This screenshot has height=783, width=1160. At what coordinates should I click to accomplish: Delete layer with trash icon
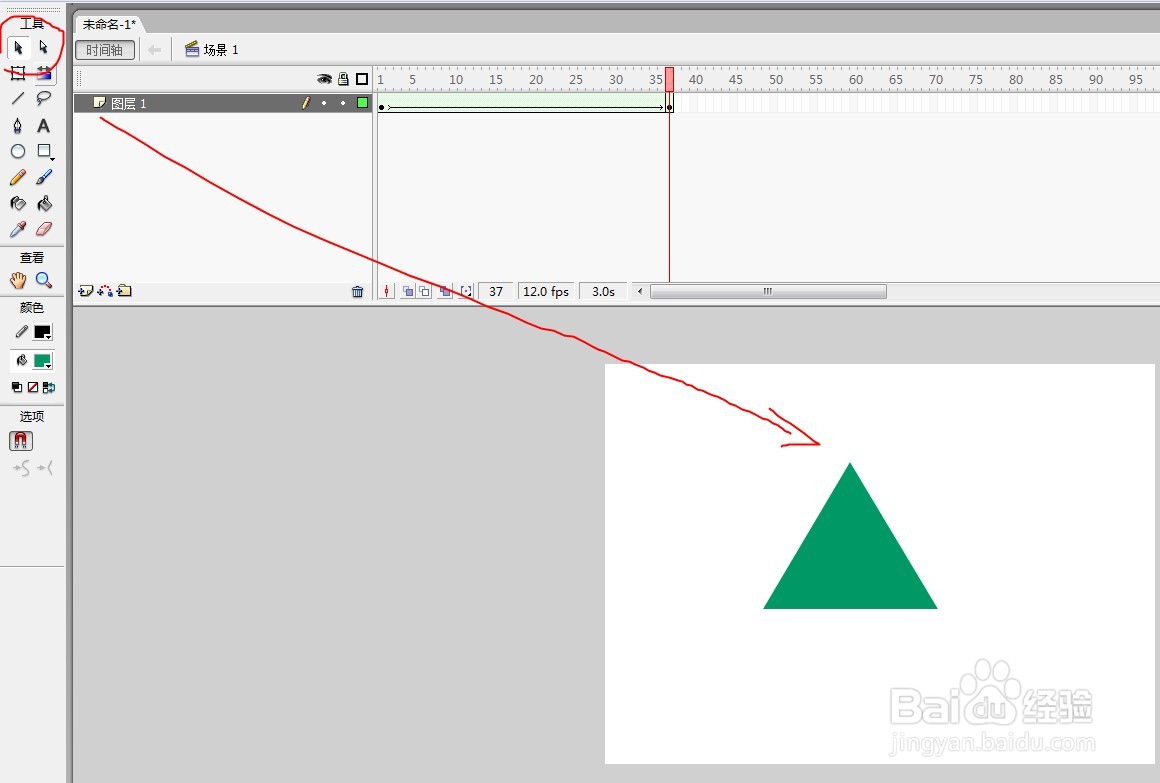357,292
